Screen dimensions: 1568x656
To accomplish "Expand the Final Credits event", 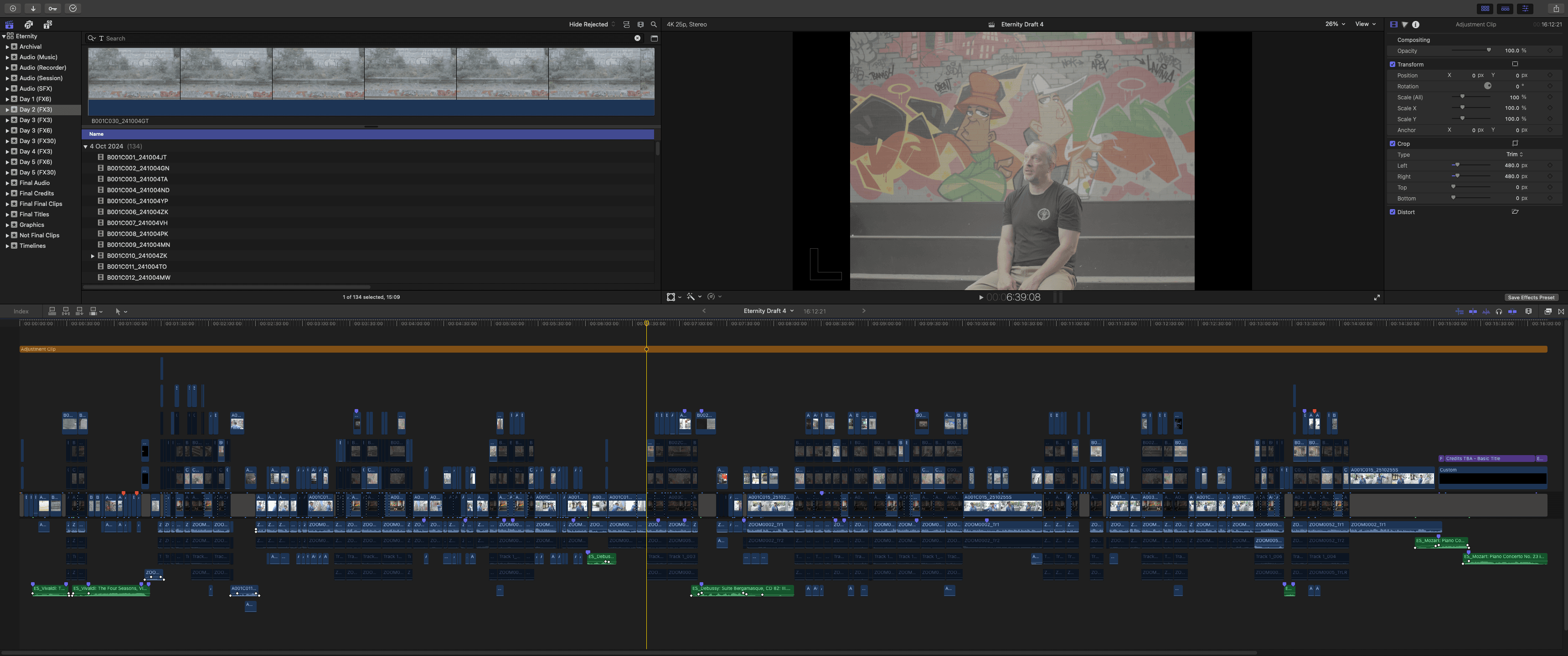I will pyautogui.click(x=7, y=194).
